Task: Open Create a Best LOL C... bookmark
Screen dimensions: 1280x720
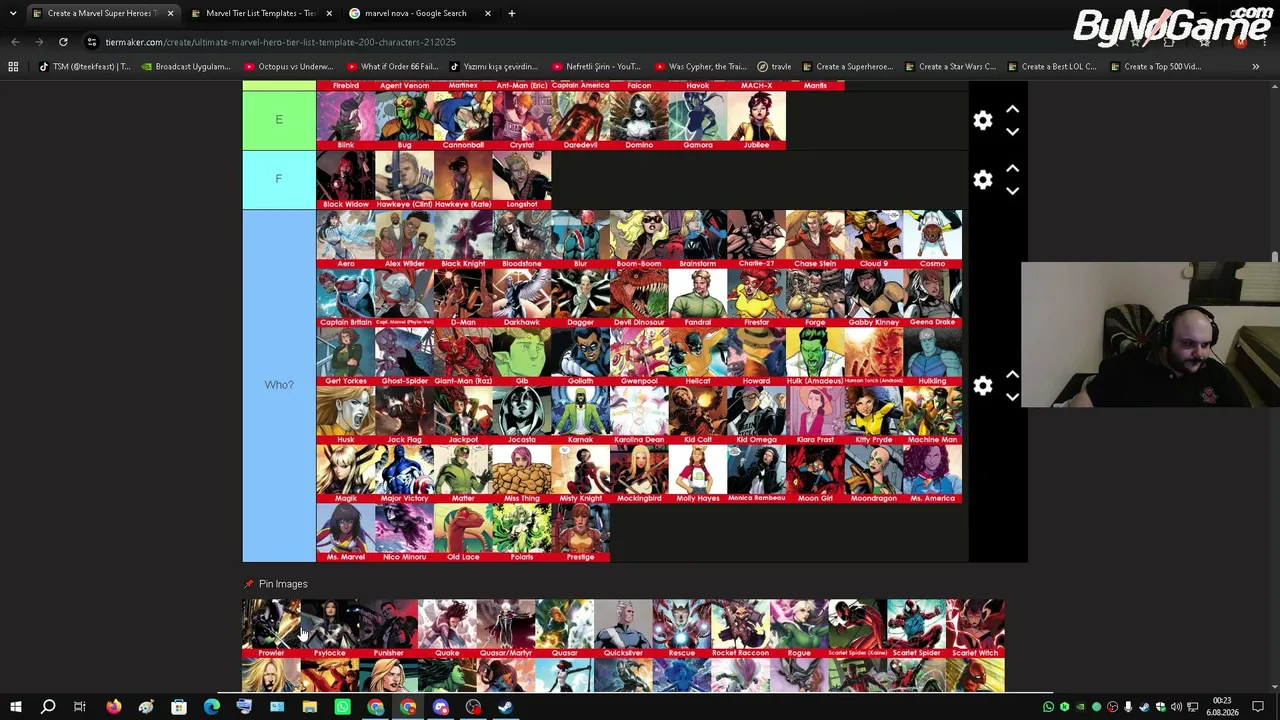Action: coord(1052,67)
